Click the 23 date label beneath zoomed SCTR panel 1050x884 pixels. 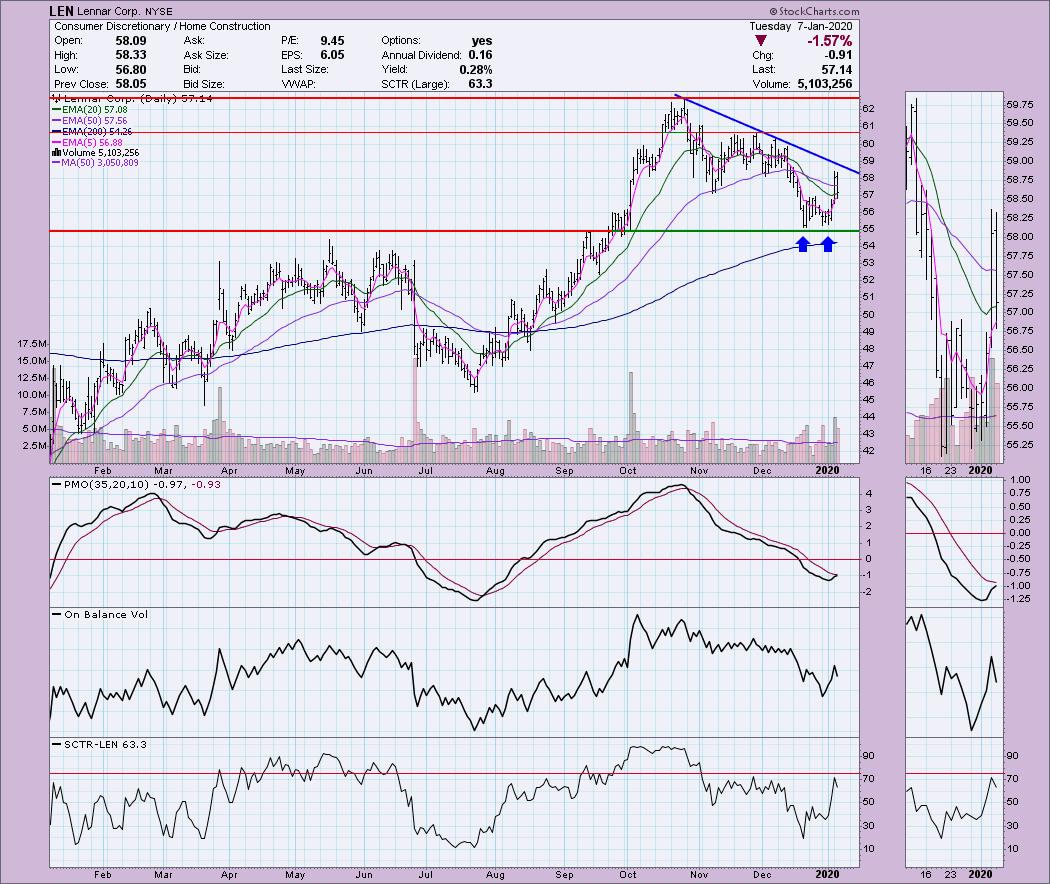pyautogui.click(x=951, y=874)
